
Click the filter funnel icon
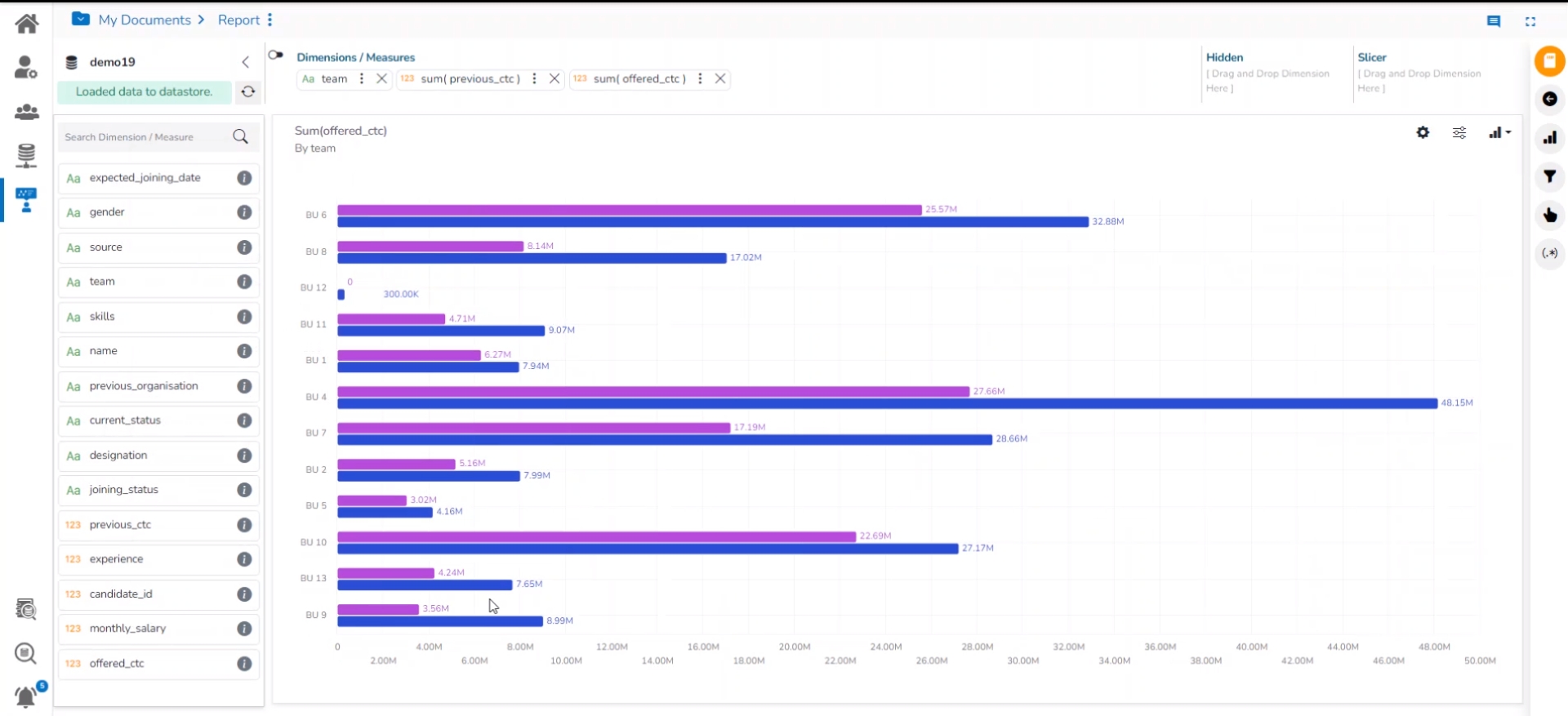[x=1549, y=176]
